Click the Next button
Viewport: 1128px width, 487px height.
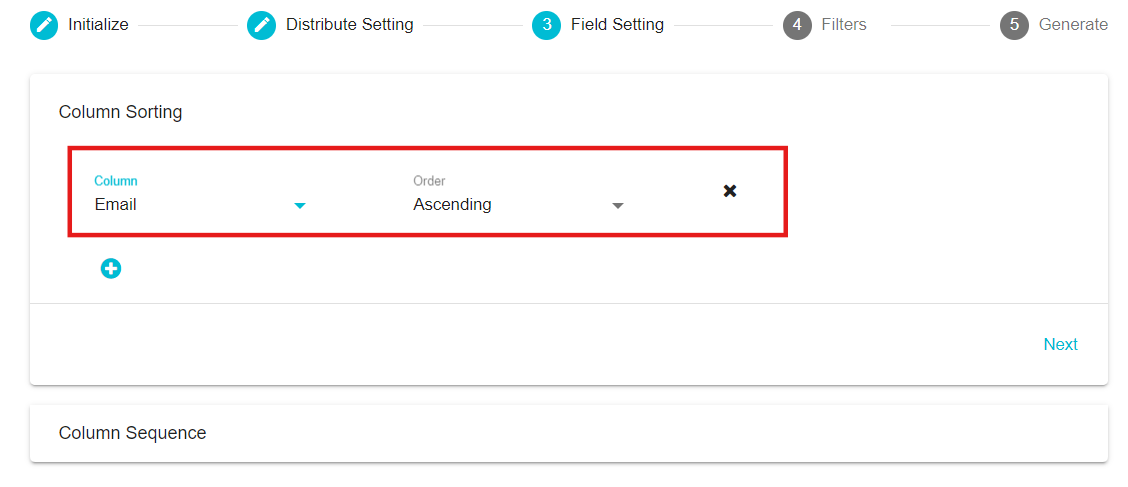1060,345
